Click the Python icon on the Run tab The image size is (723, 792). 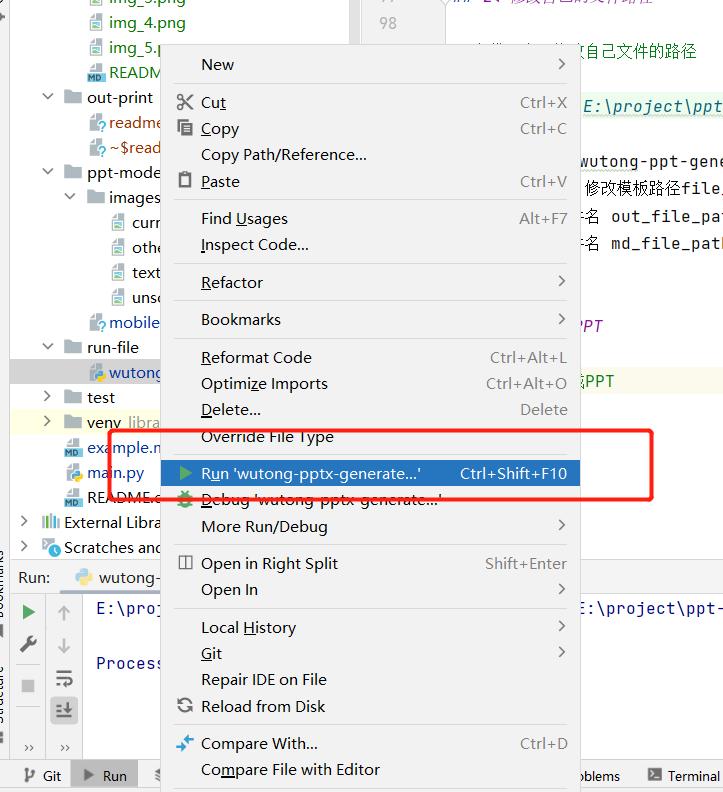click(84, 577)
